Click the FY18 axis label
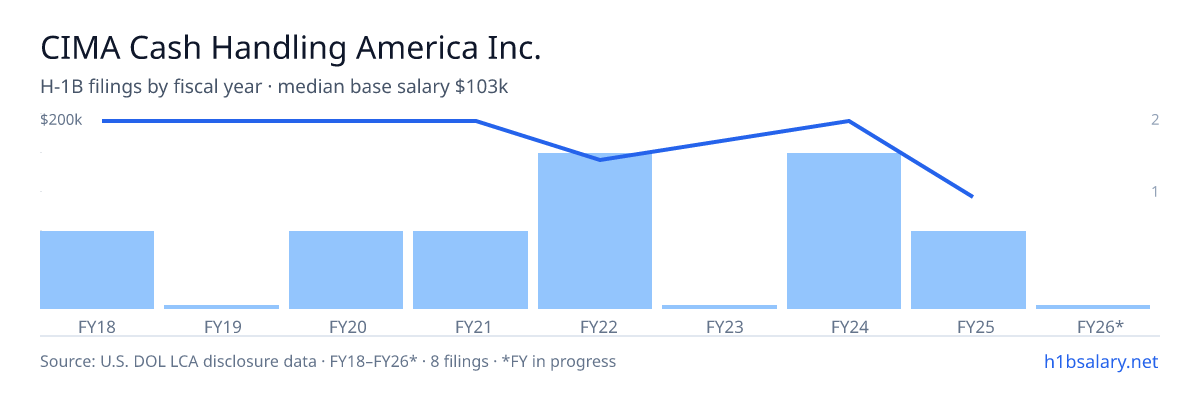The image size is (1200, 400). [97, 326]
